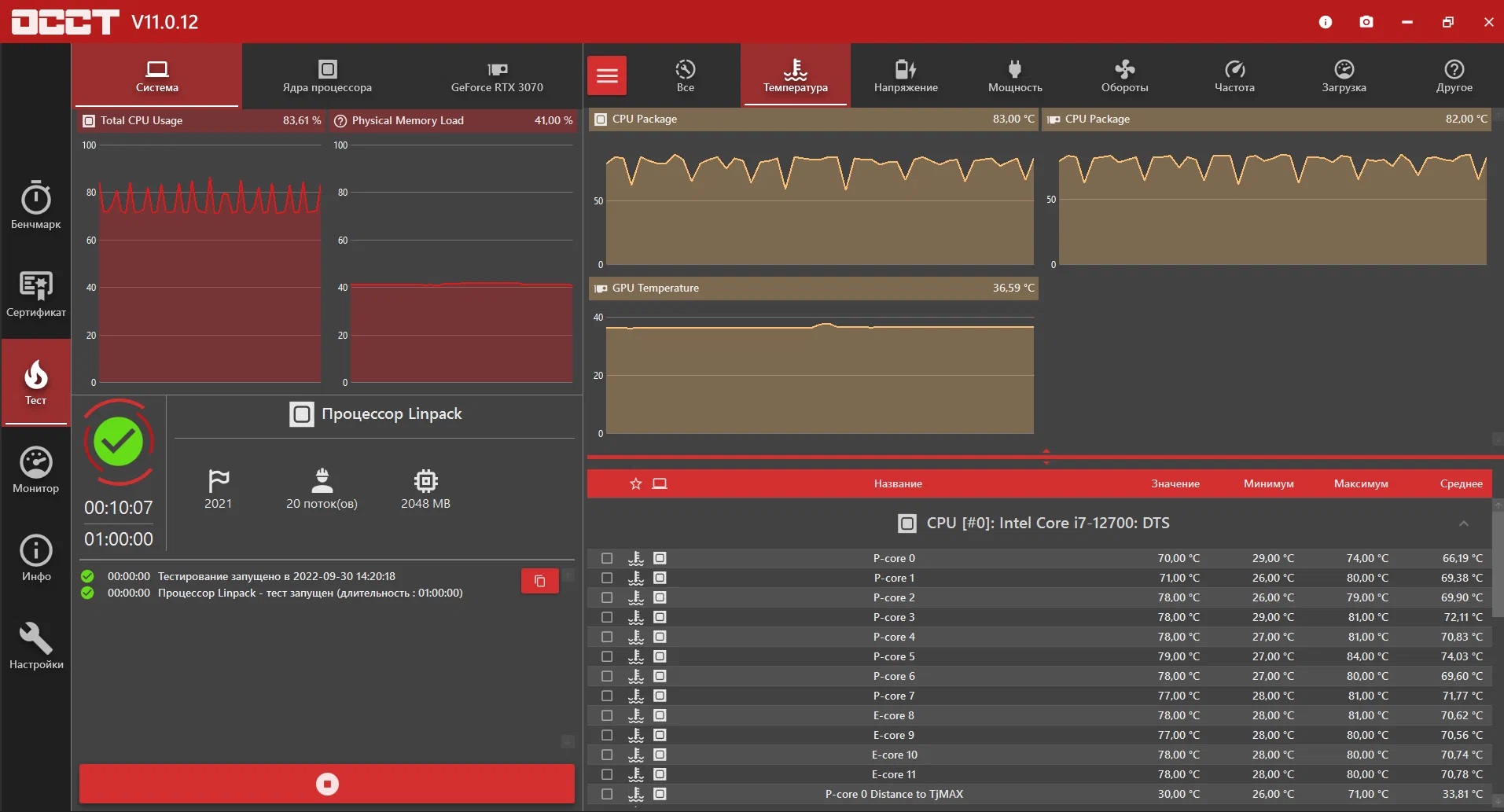The image size is (1504, 812).
Task: Tick the E-core 9 checkbox
Action: 607,735
